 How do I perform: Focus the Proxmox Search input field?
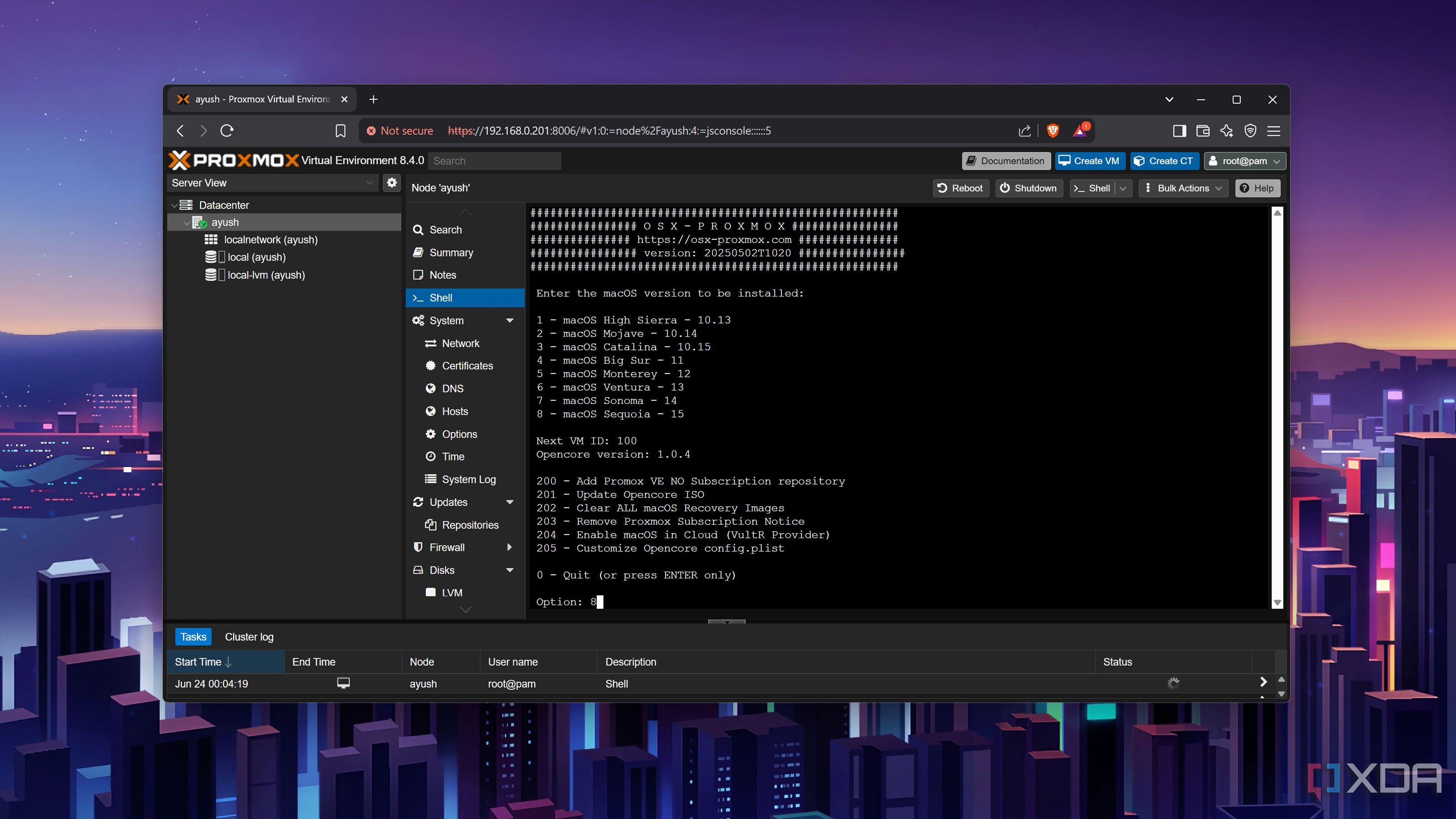[x=494, y=161]
